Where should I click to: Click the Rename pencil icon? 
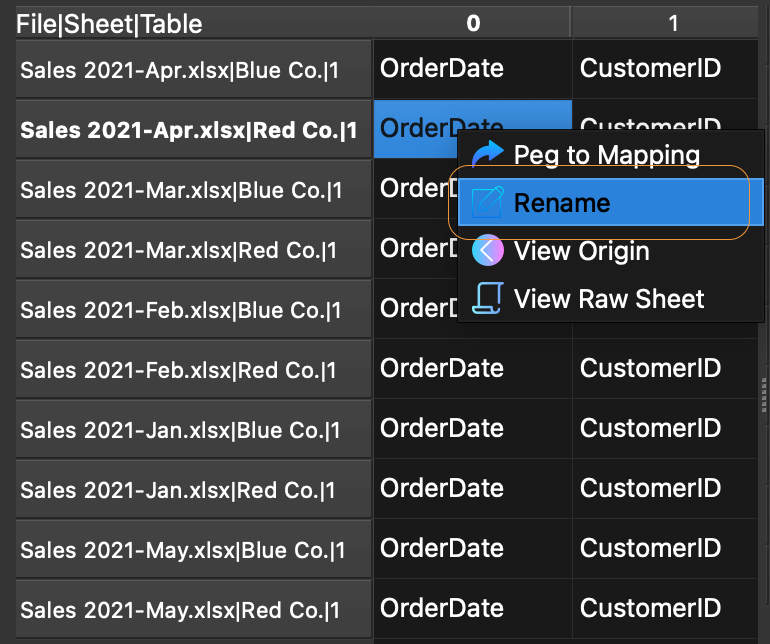(487, 202)
